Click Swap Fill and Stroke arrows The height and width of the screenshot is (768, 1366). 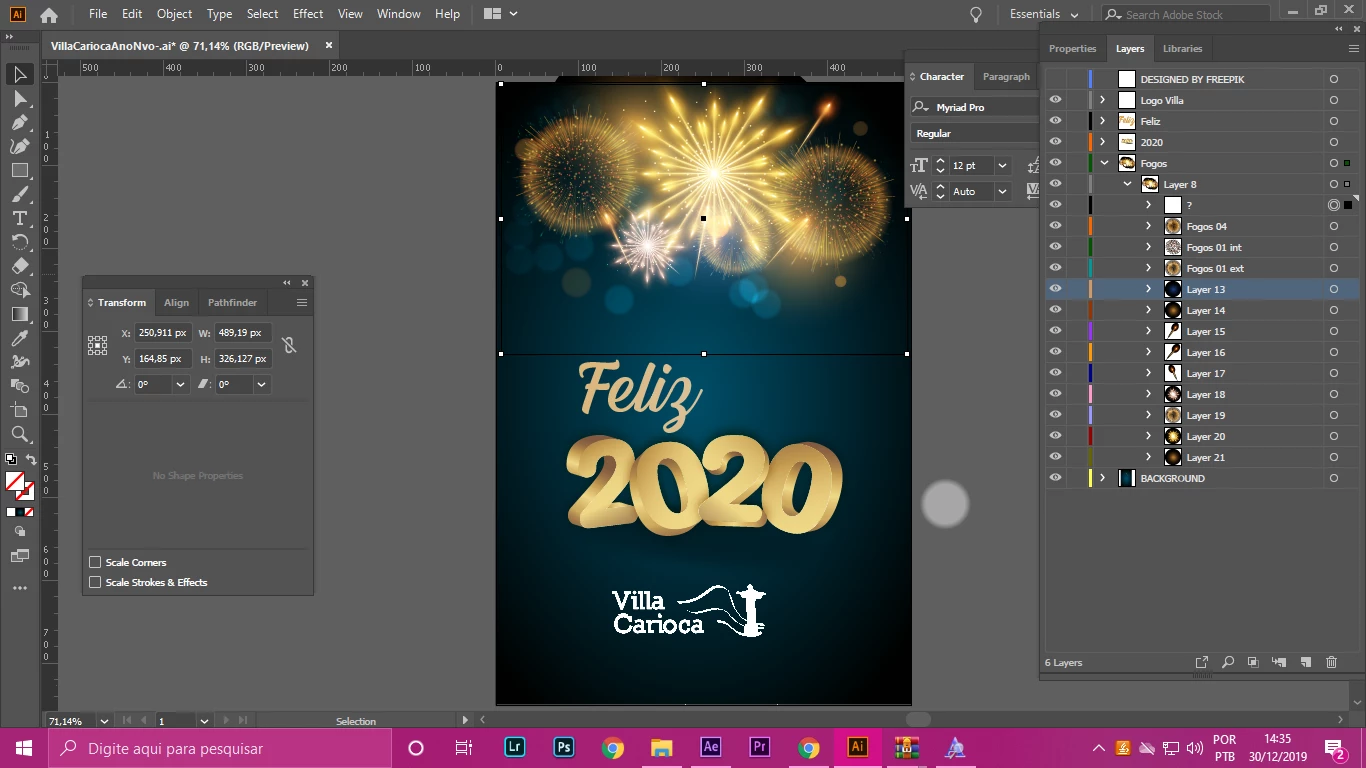click(31, 461)
